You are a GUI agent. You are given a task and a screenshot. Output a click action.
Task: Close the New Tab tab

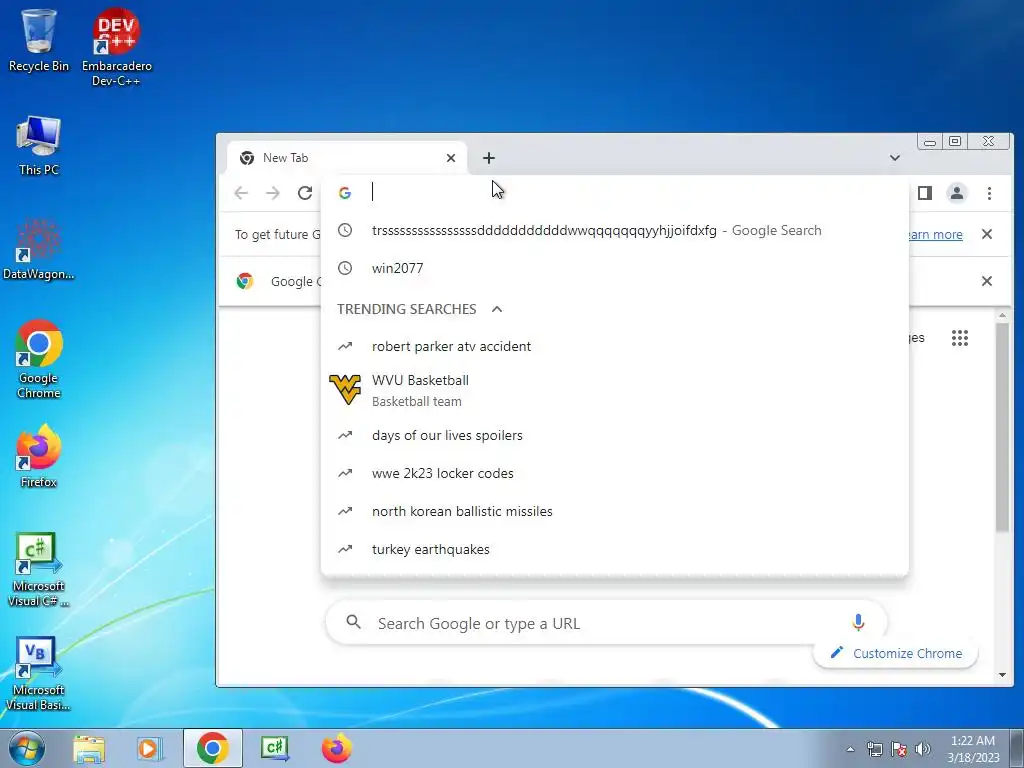pos(451,158)
